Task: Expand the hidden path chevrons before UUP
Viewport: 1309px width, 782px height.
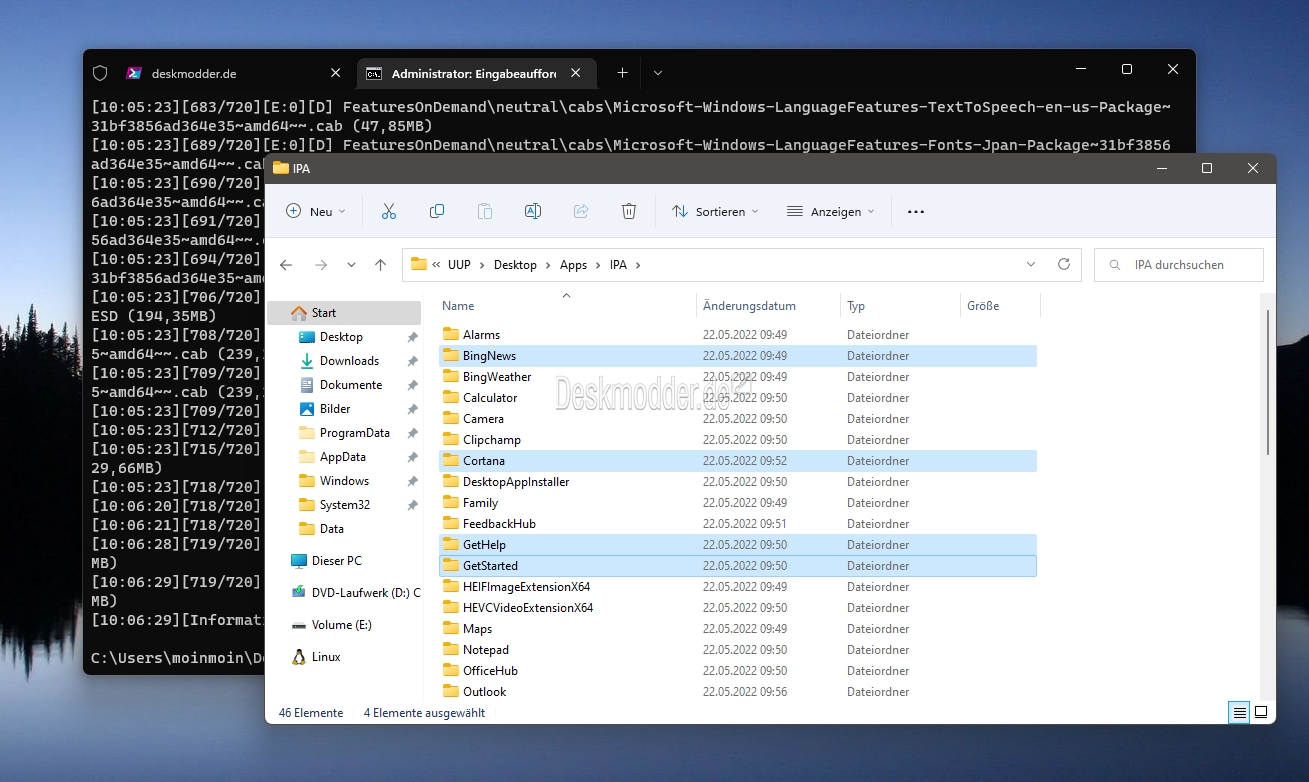Action: (x=437, y=265)
